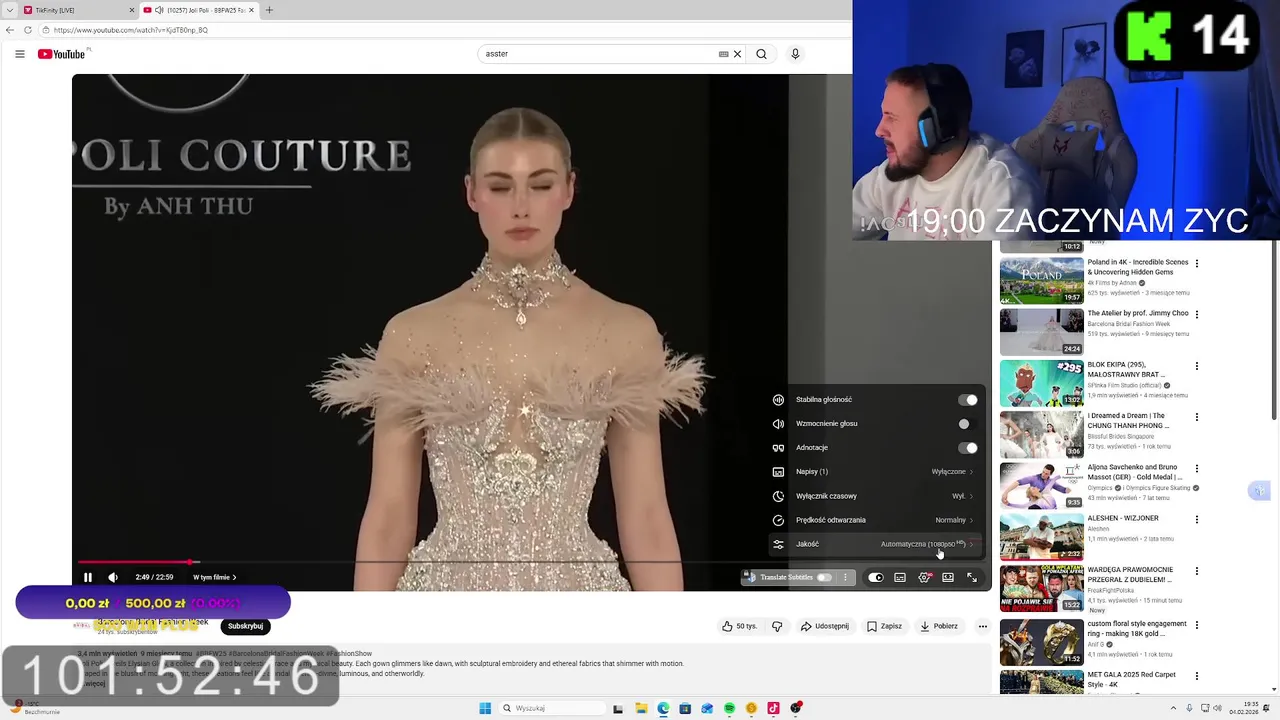The height and width of the screenshot is (720, 1280).
Task: Toggle autoplay switch in player
Action: (876, 577)
